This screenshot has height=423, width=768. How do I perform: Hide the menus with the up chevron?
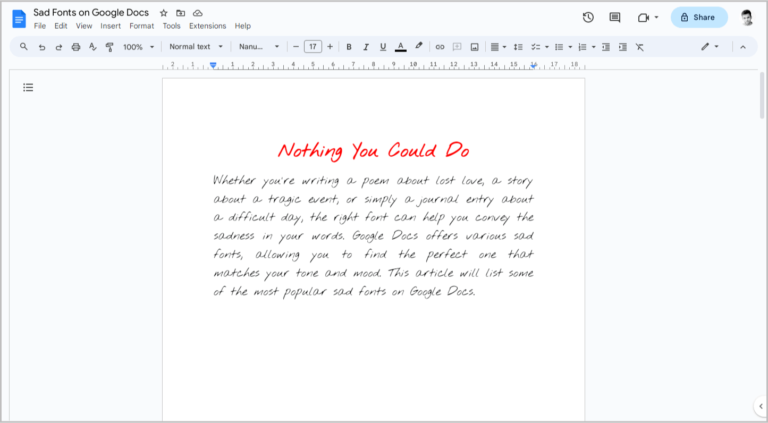pos(743,47)
